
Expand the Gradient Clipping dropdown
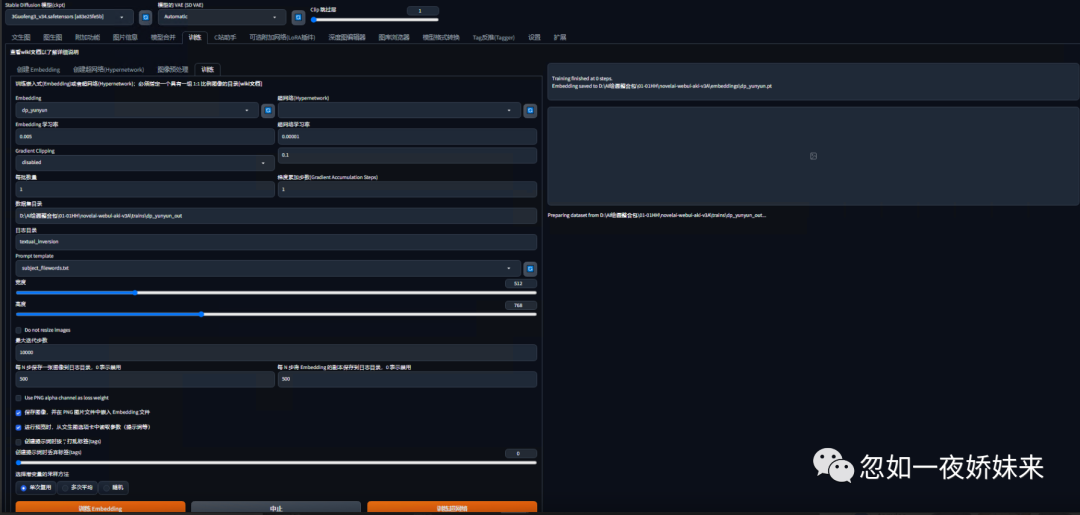(145, 163)
